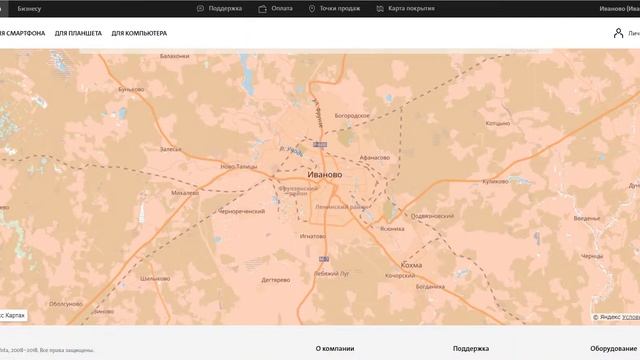Click the Дегтярево label on the map
Viewport: 640px width, 360px height.
(x=276, y=280)
